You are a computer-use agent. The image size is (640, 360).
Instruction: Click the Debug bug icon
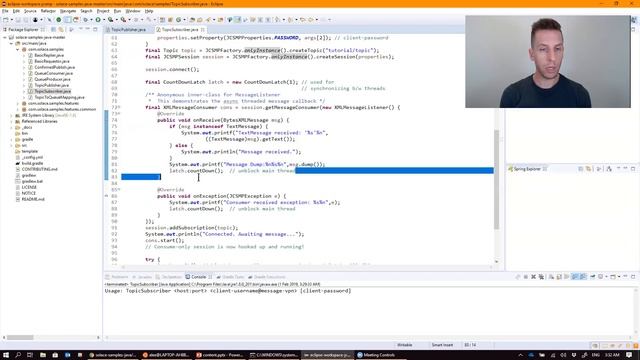(x=85, y=20)
